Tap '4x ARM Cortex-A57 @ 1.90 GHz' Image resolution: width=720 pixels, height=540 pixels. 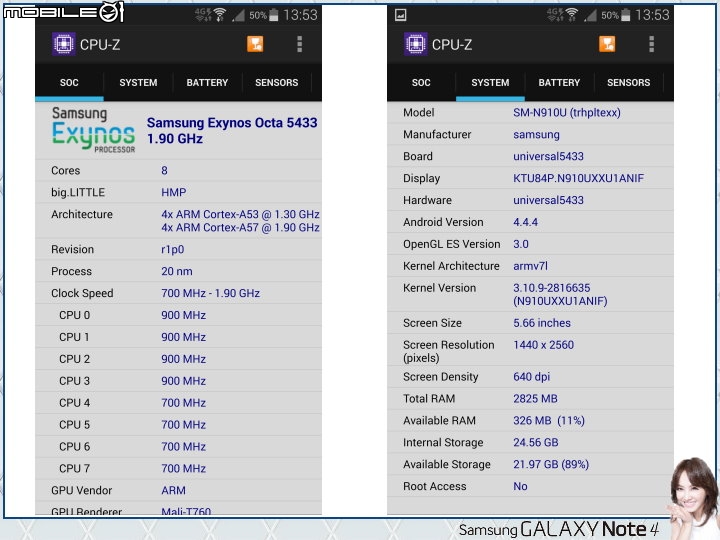pyautogui.click(x=240, y=228)
